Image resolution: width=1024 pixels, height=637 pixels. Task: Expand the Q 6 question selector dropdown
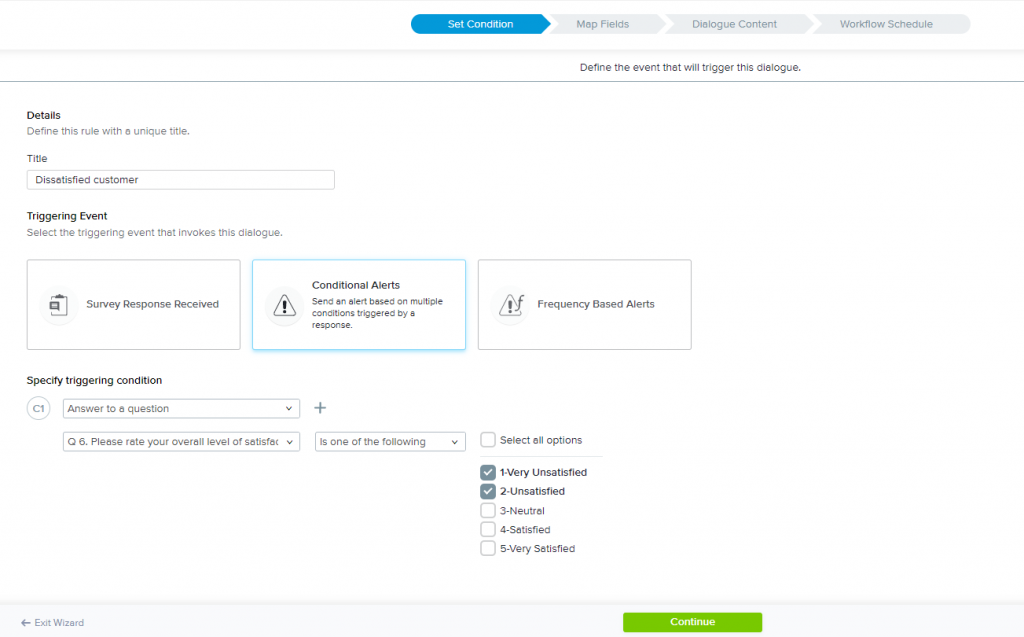coord(181,441)
